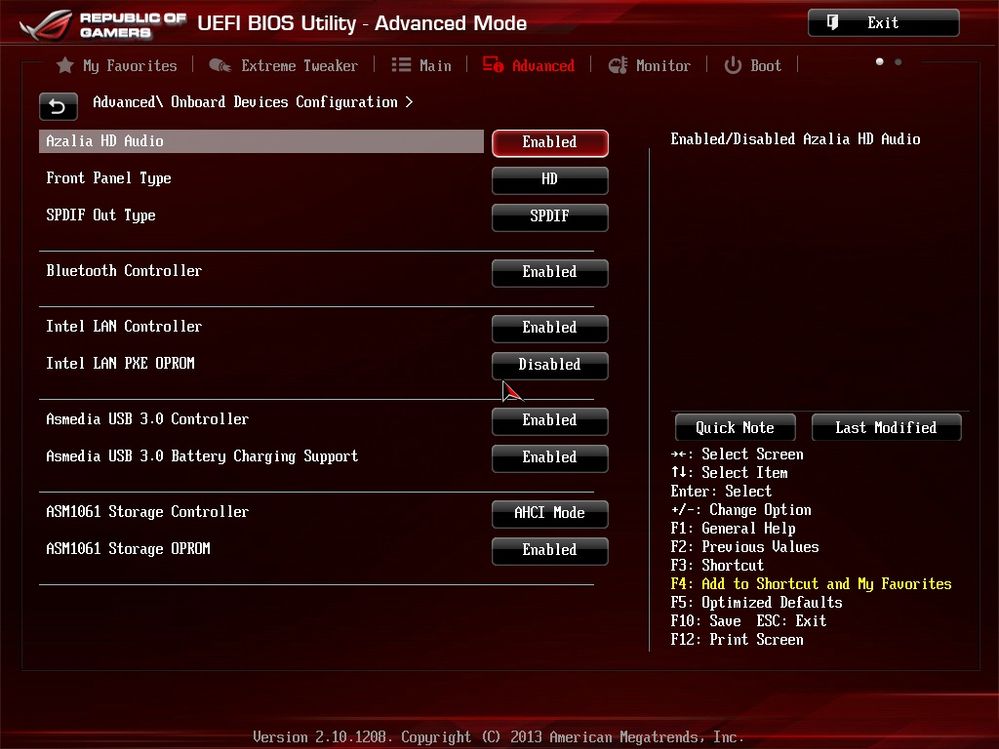Click the Exit door icon
This screenshot has width=999, height=749.
tap(832, 23)
